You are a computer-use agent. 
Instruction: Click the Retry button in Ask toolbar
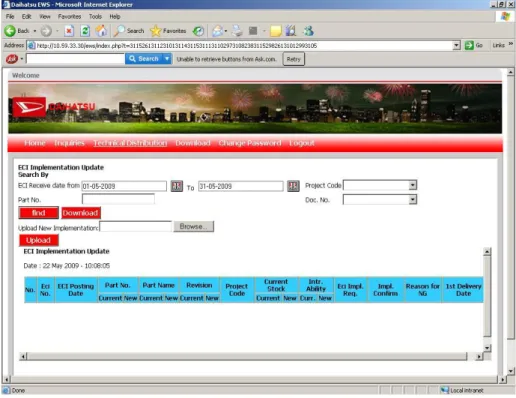click(294, 59)
